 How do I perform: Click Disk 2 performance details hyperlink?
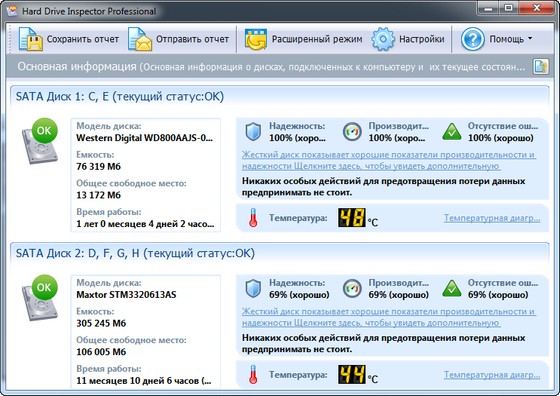[x=389, y=317]
